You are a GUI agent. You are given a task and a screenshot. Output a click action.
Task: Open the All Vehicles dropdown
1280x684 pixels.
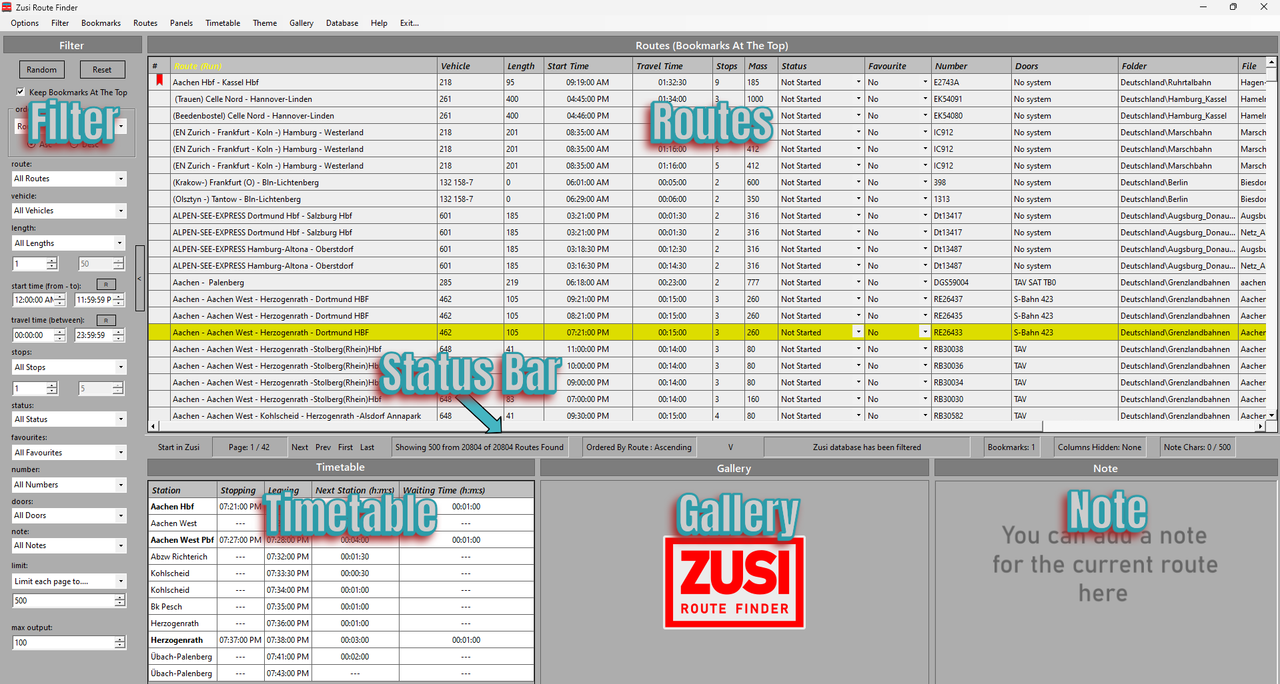coord(69,211)
